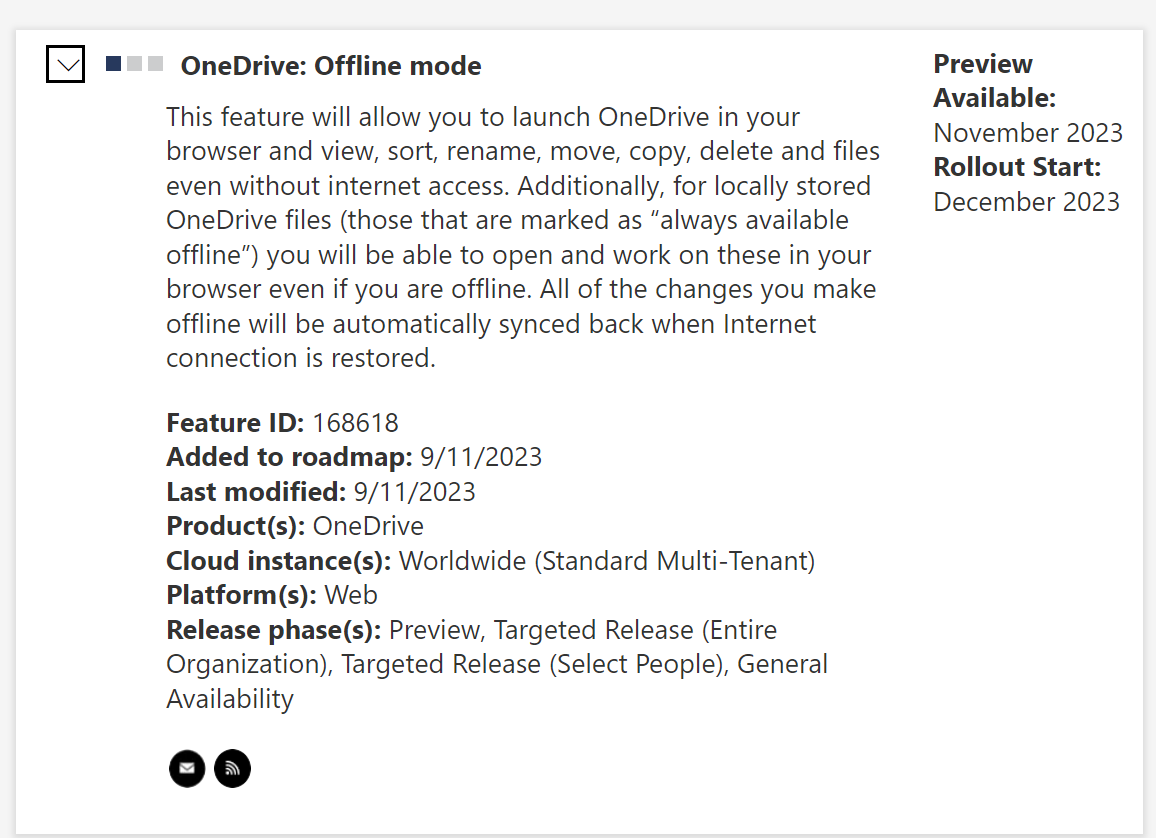This screenshot has width=1156, height=838.
Task: Click the "Added to roadmap" date
Action: tap(481, 458)
